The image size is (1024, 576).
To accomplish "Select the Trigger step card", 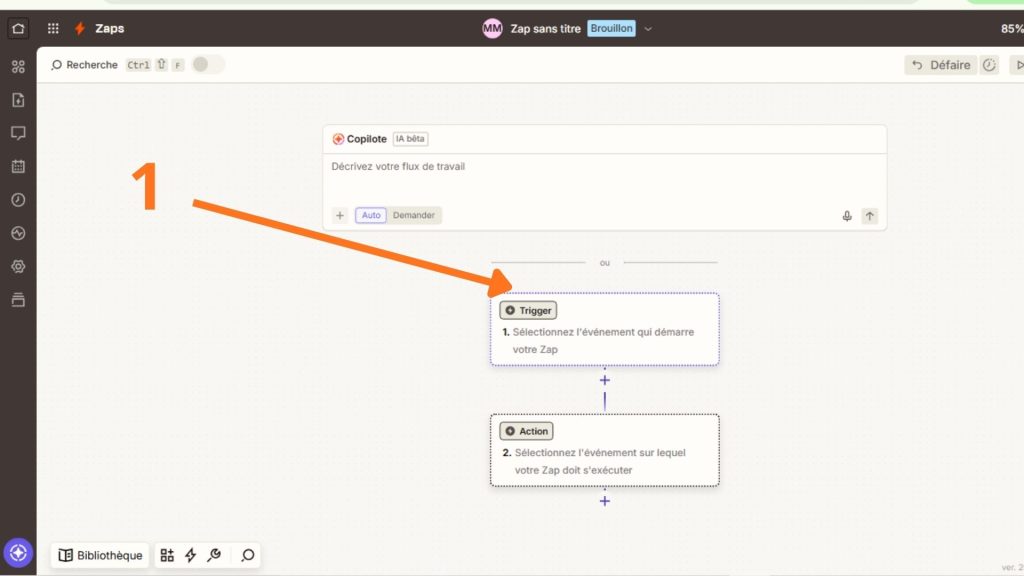I will [x=604, y=329].
